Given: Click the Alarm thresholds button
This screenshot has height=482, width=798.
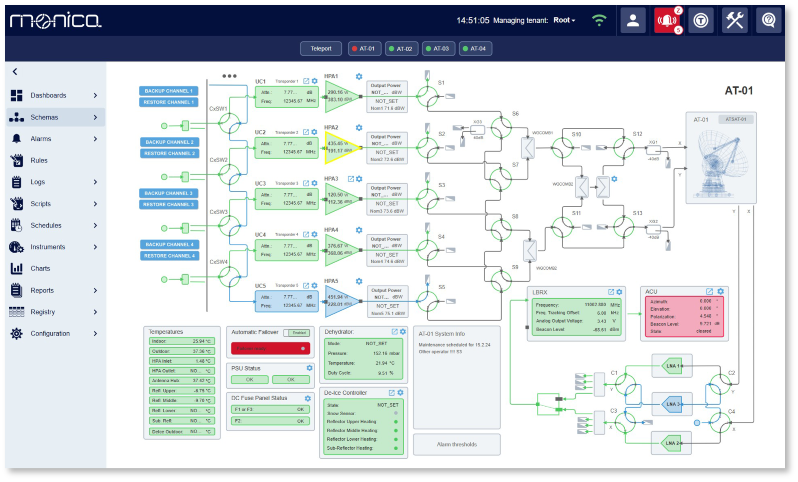Looking at the screenshot, I should pos(457,444).
